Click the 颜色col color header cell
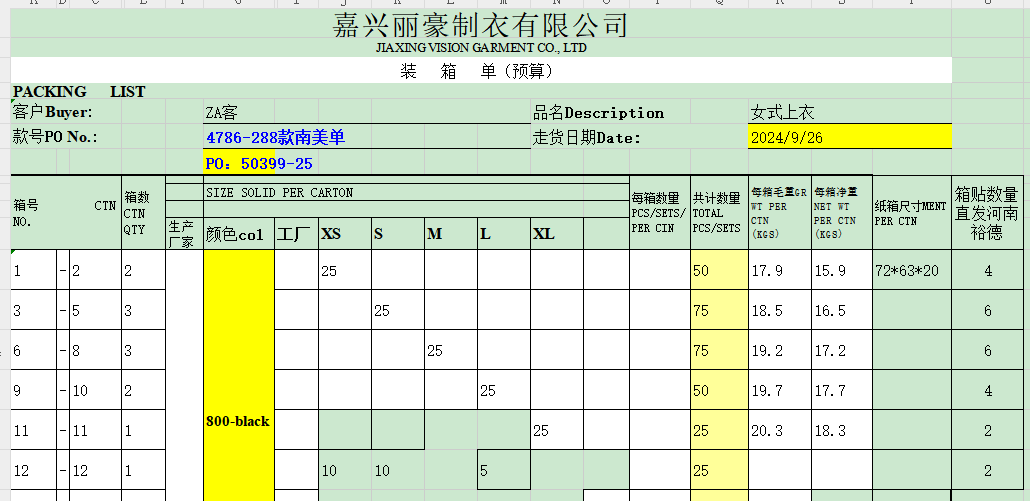The image size is (1030, 501). (235, 235)
